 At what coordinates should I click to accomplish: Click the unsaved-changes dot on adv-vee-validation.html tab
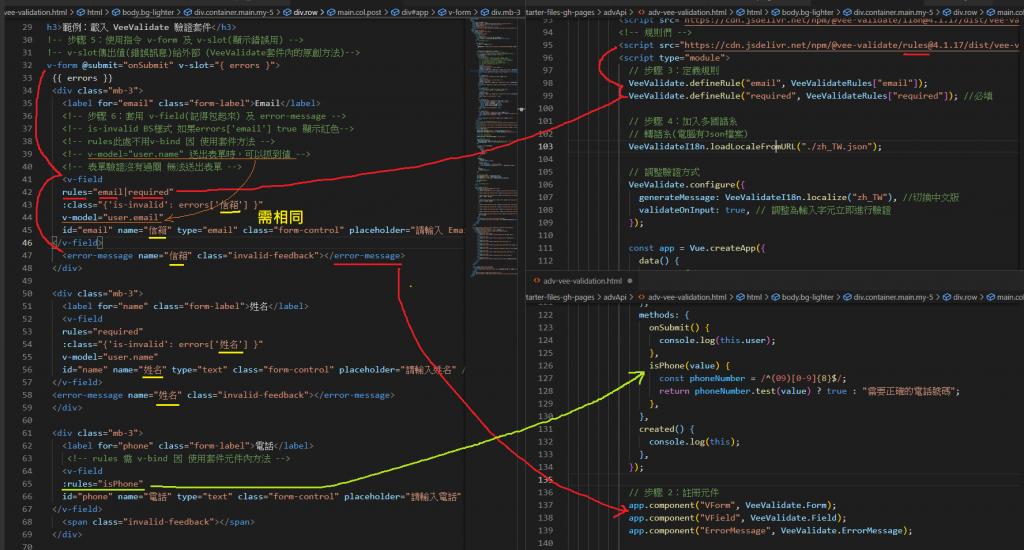[x=630, y=281]
